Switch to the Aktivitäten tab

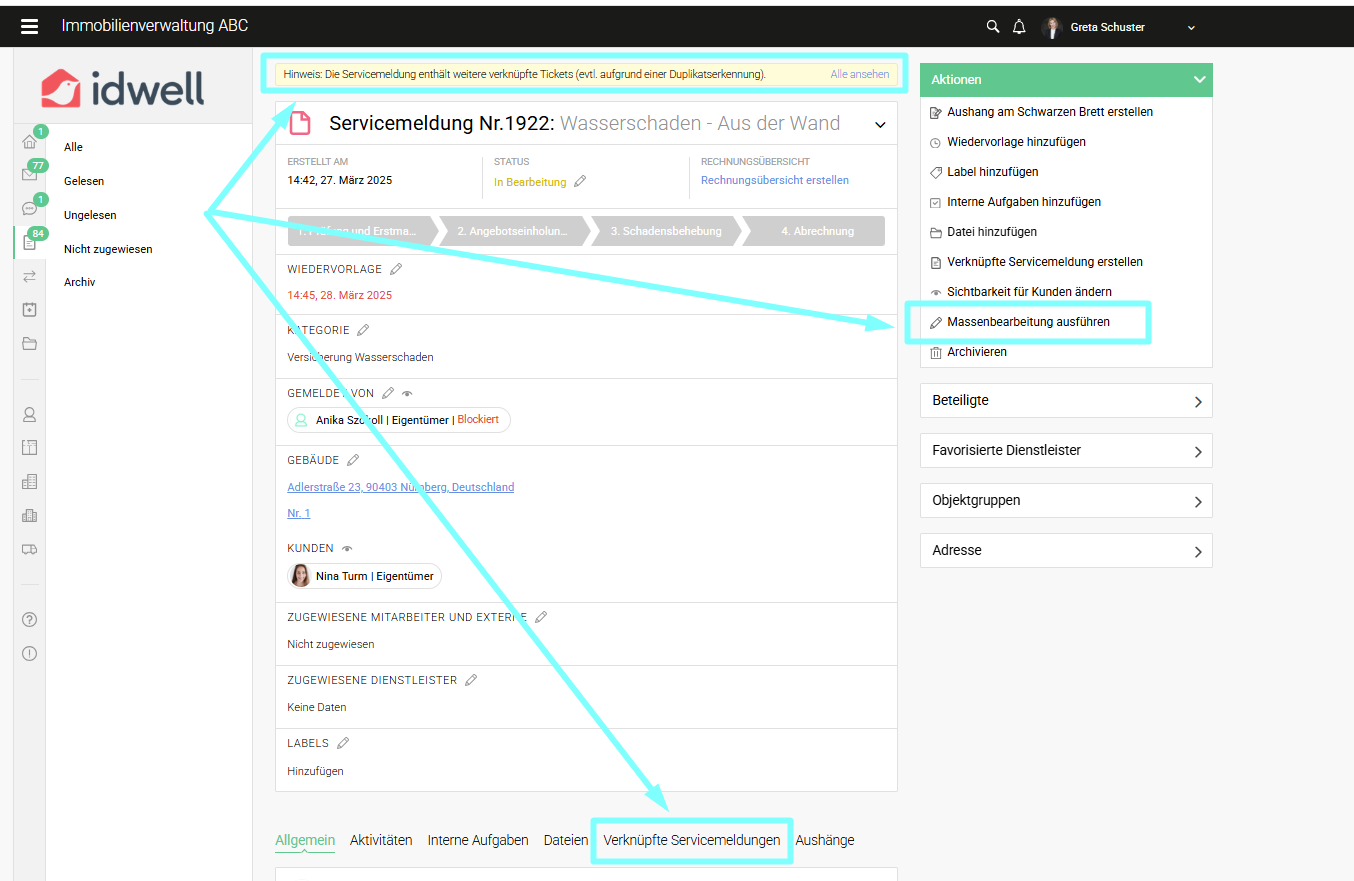(x=381, y=840)
